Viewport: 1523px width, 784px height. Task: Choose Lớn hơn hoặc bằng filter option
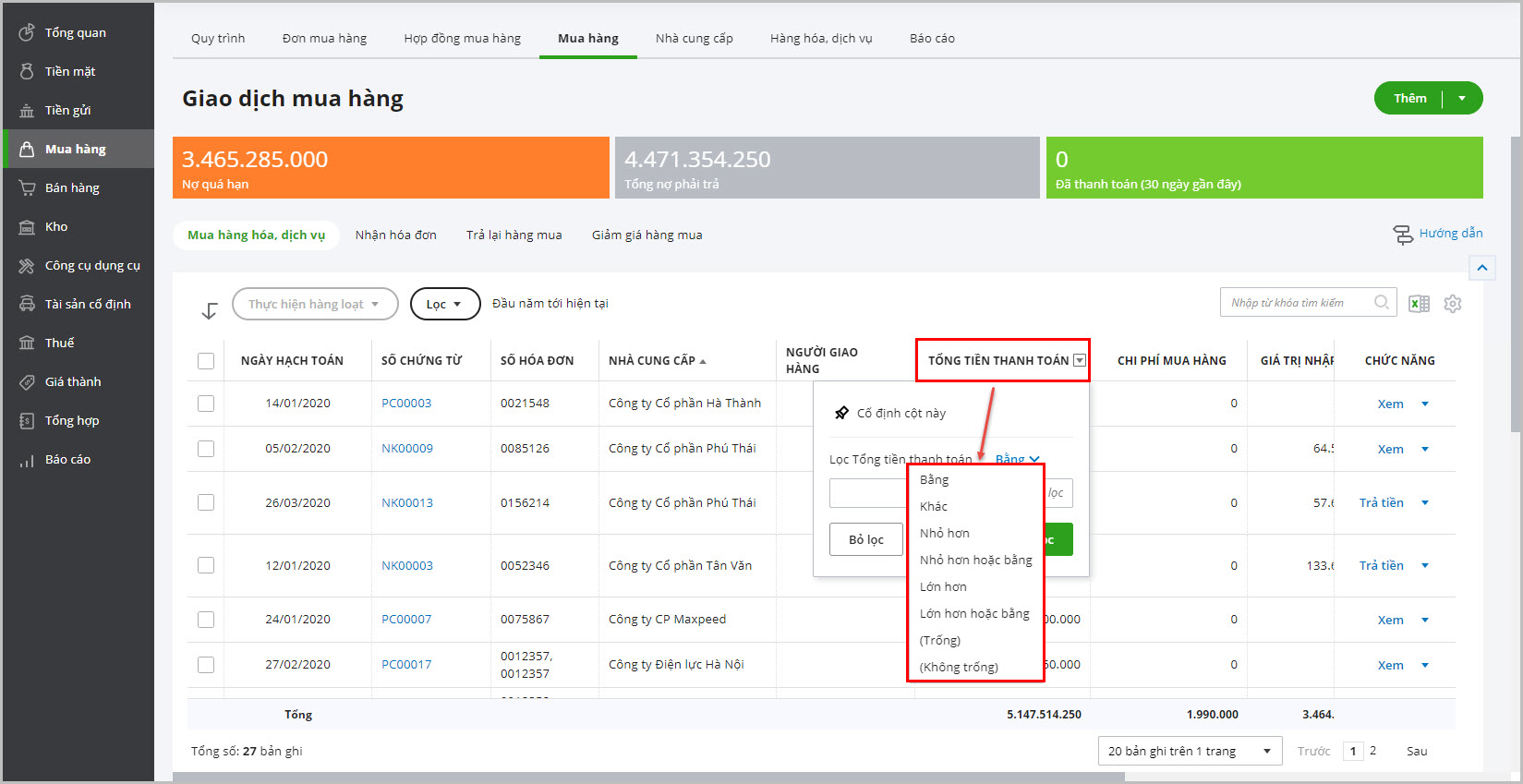tap(974, 613)
